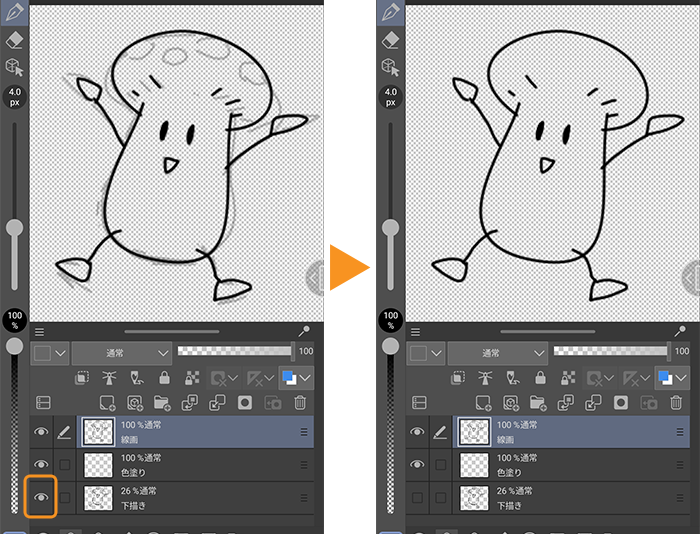Viewport: 700px width, 534px height.
Task: Open the 線画 layer row menu in right panel
Action: (x=680, y=432)
